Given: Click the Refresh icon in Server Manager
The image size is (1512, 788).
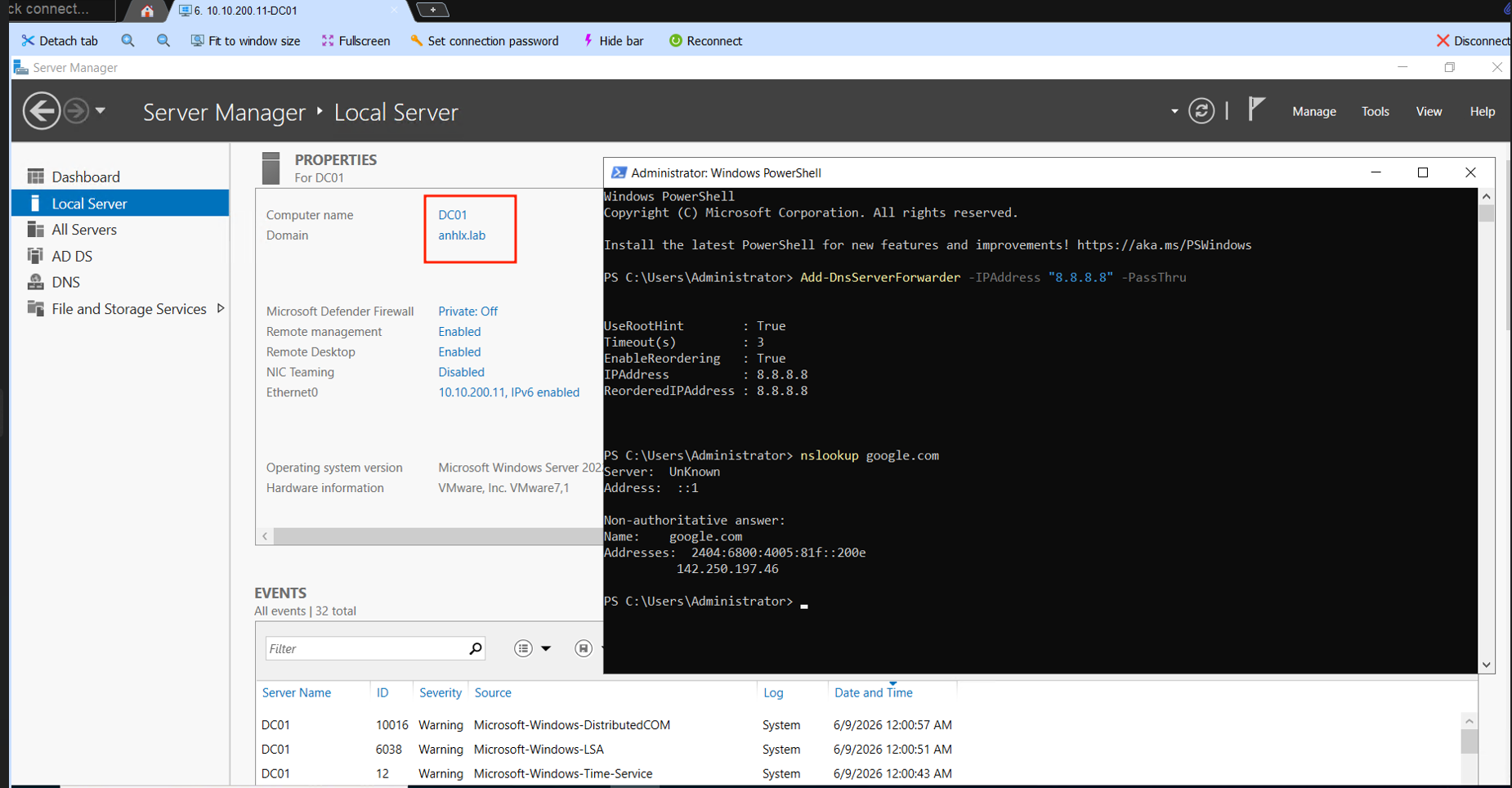Looking at the screenshot, I should 1201,110.
